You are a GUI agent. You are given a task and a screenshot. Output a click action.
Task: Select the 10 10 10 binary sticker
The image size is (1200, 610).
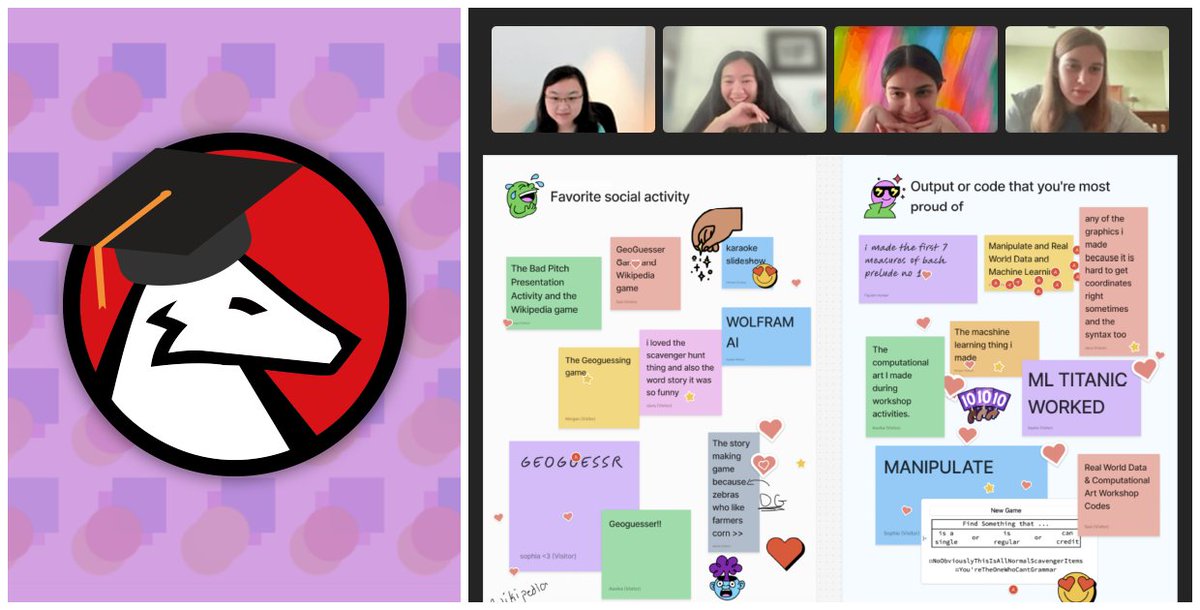click(x=984, y=403)
